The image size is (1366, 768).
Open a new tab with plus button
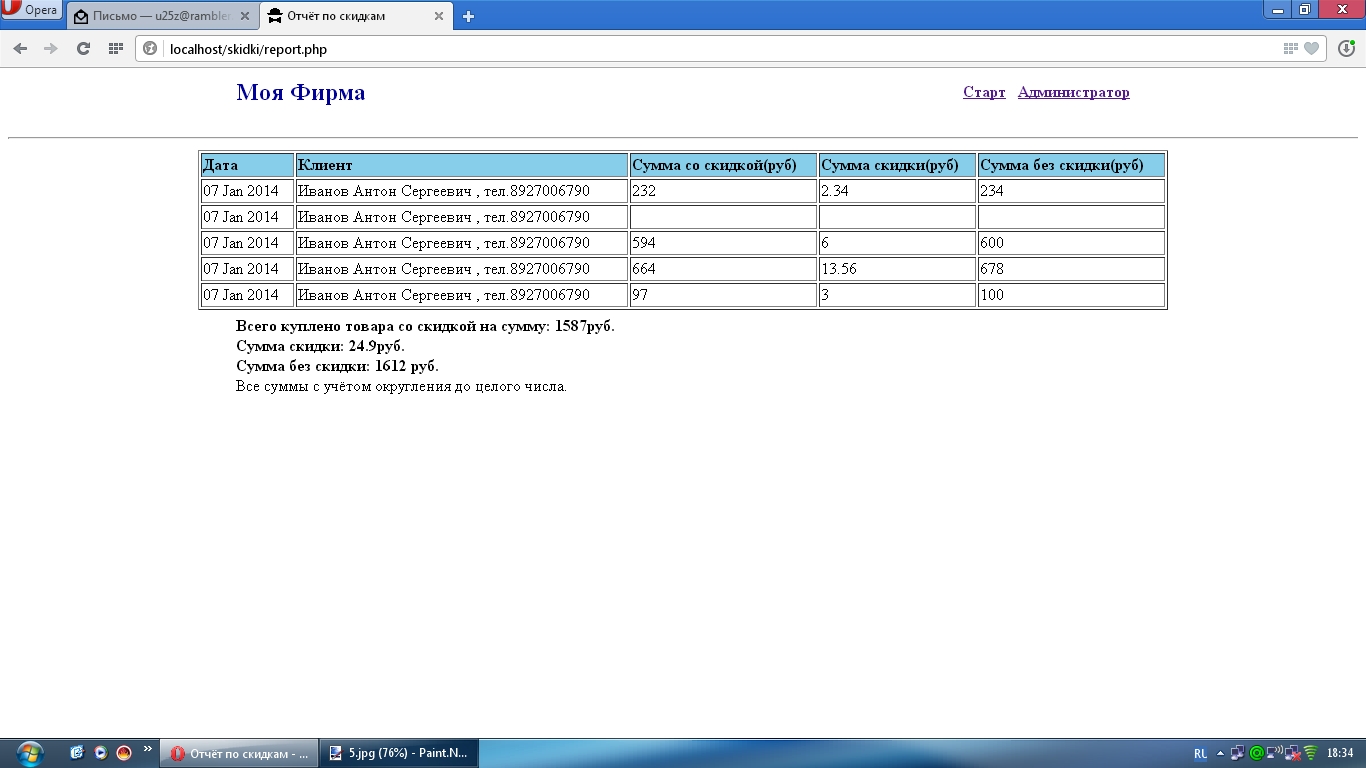click(x=468, y=16)
